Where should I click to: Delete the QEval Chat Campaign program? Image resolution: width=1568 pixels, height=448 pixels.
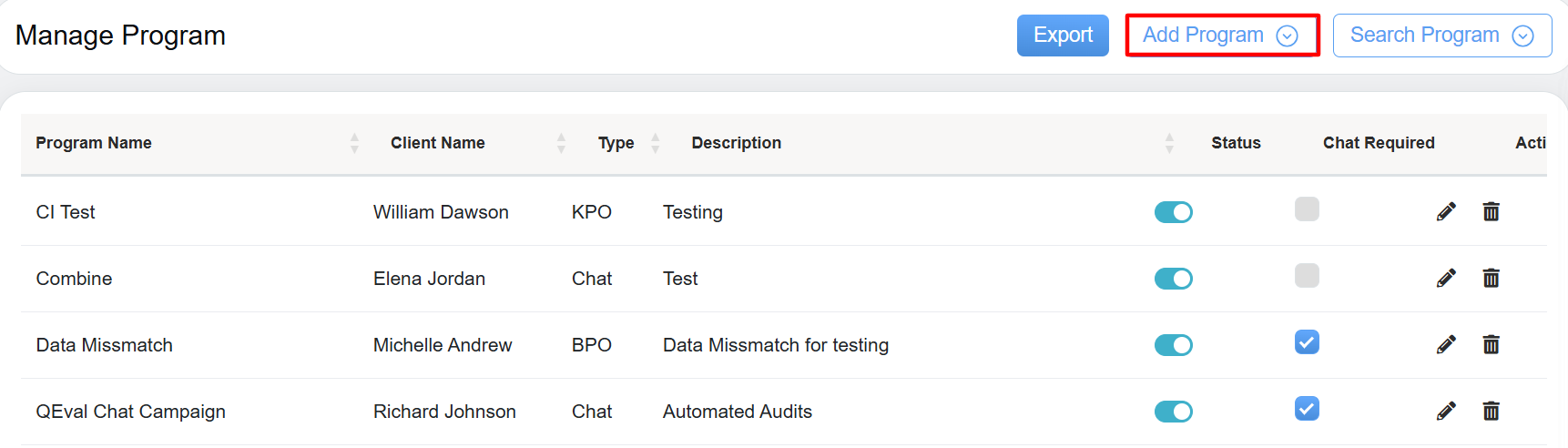tap(1491, 412)
